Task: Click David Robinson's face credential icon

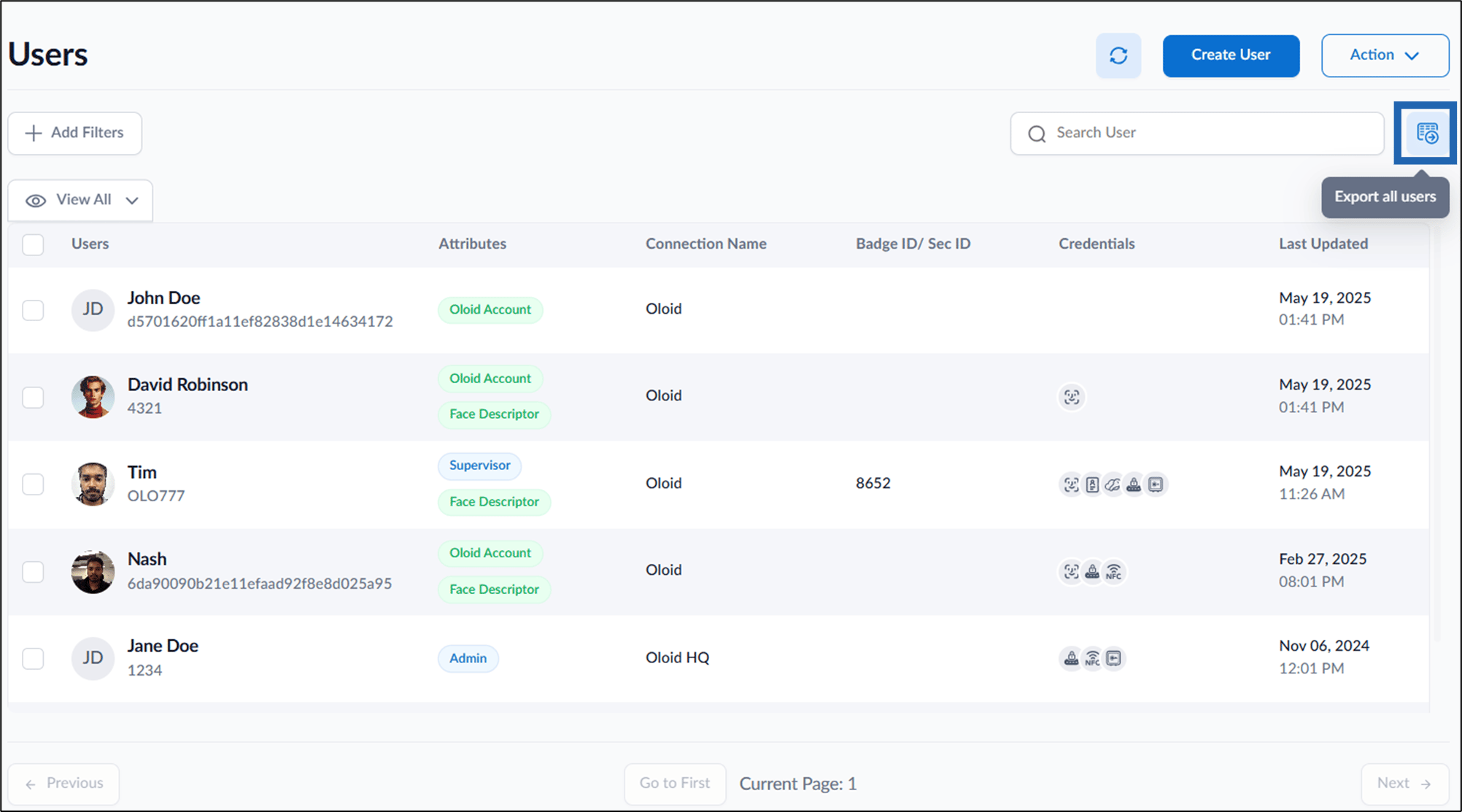Action: click(1071, 397)
